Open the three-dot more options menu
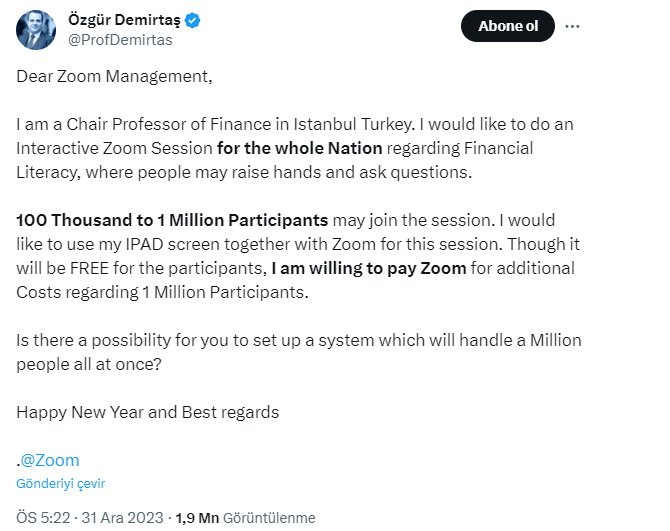 572,26
